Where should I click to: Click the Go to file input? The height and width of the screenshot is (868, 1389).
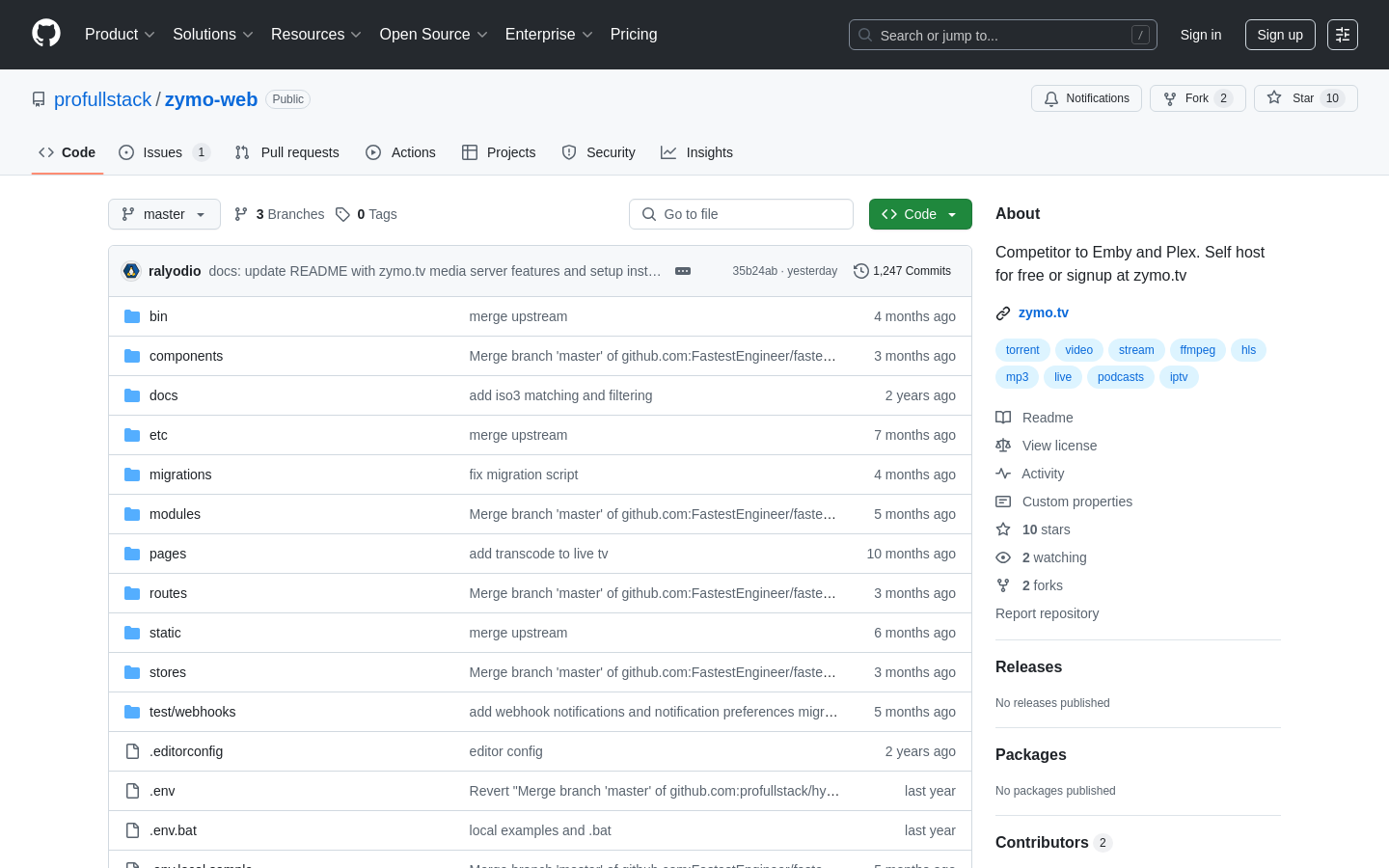741,214
